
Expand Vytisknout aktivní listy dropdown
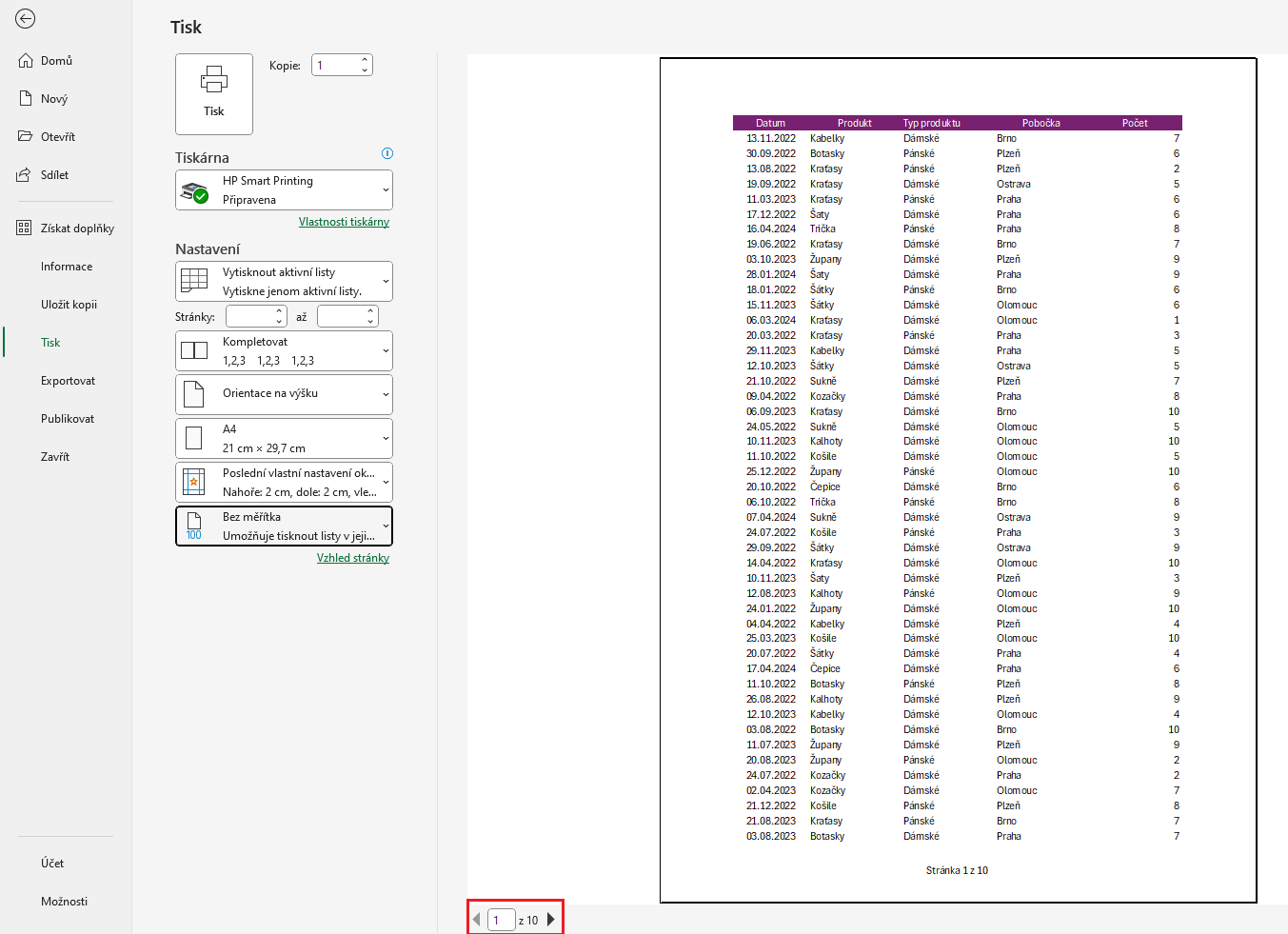[x=284, y=282]
